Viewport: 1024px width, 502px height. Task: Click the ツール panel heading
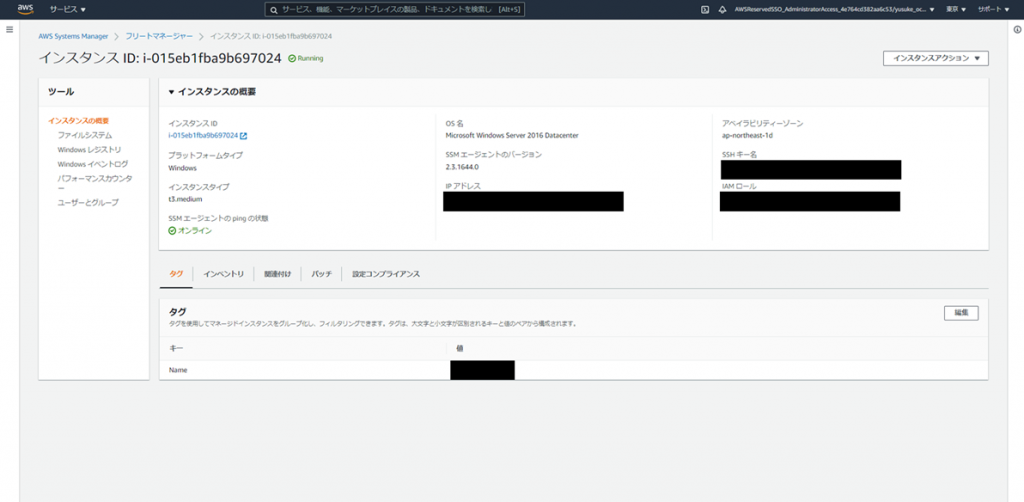point(61,92)
